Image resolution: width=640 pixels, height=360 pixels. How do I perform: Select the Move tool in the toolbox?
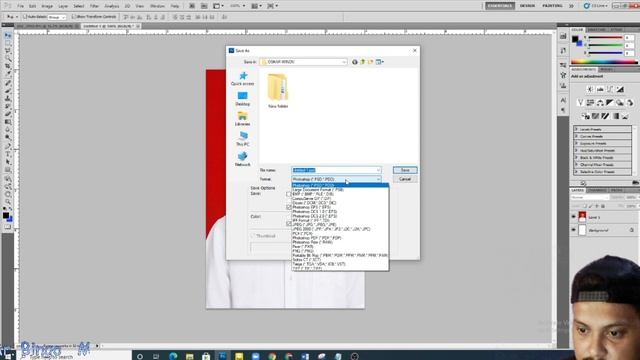point(8,36)
